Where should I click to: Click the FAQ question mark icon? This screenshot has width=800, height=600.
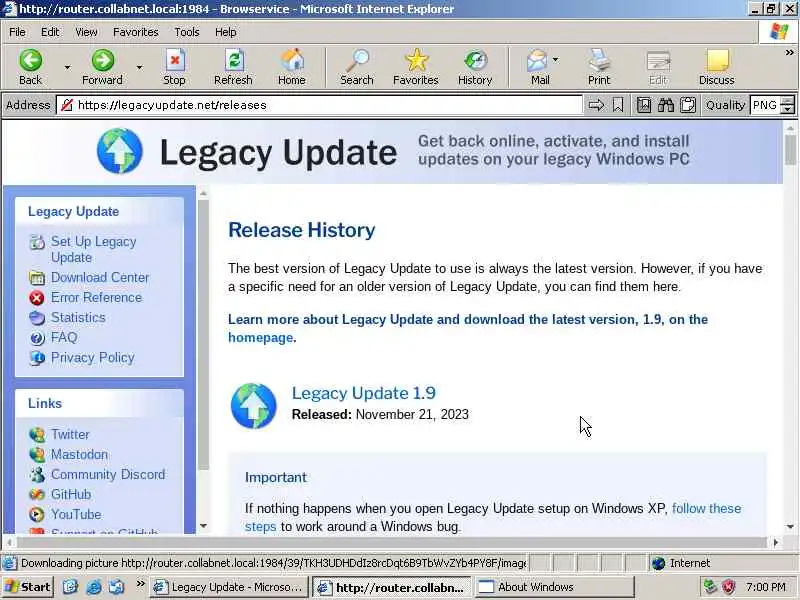coord(37,338)
